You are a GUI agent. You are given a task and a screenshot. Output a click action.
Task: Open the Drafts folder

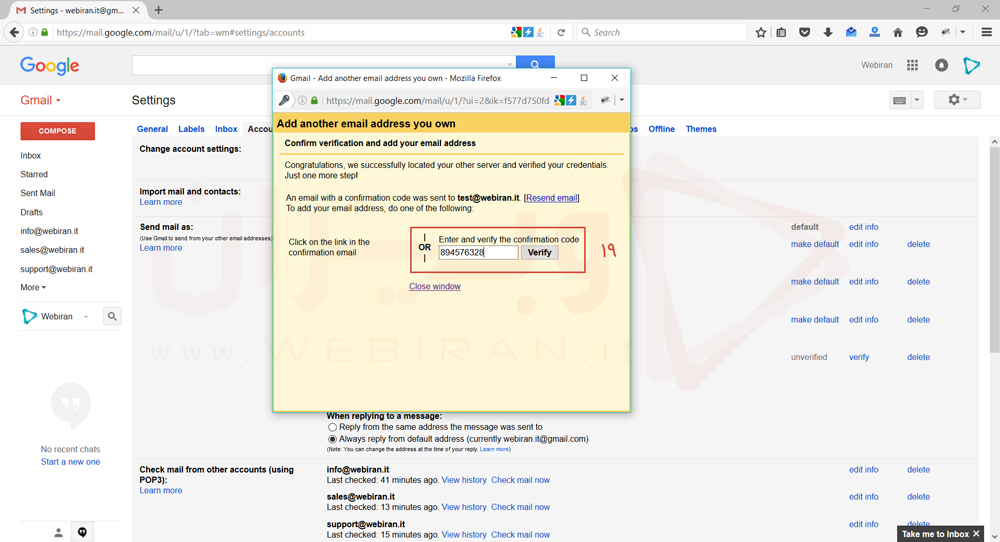click(x=31, y=212)
